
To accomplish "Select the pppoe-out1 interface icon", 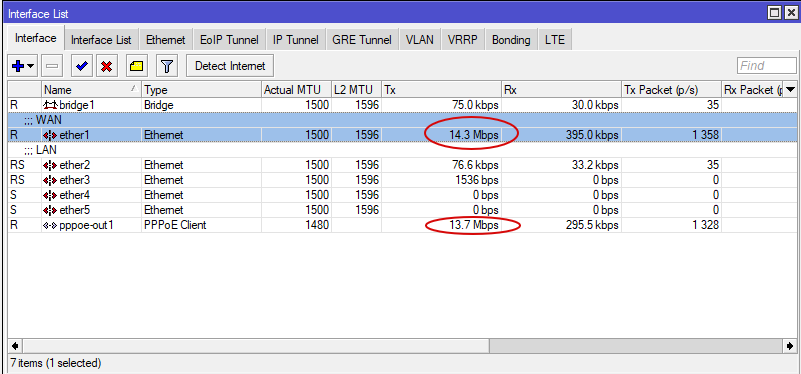I will tap(50, 225).
